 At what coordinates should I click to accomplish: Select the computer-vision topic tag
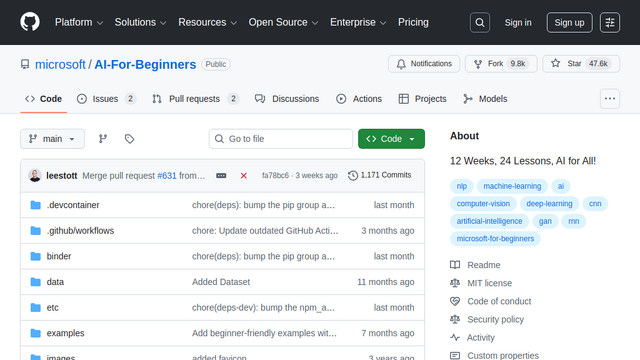click(483, 204)
